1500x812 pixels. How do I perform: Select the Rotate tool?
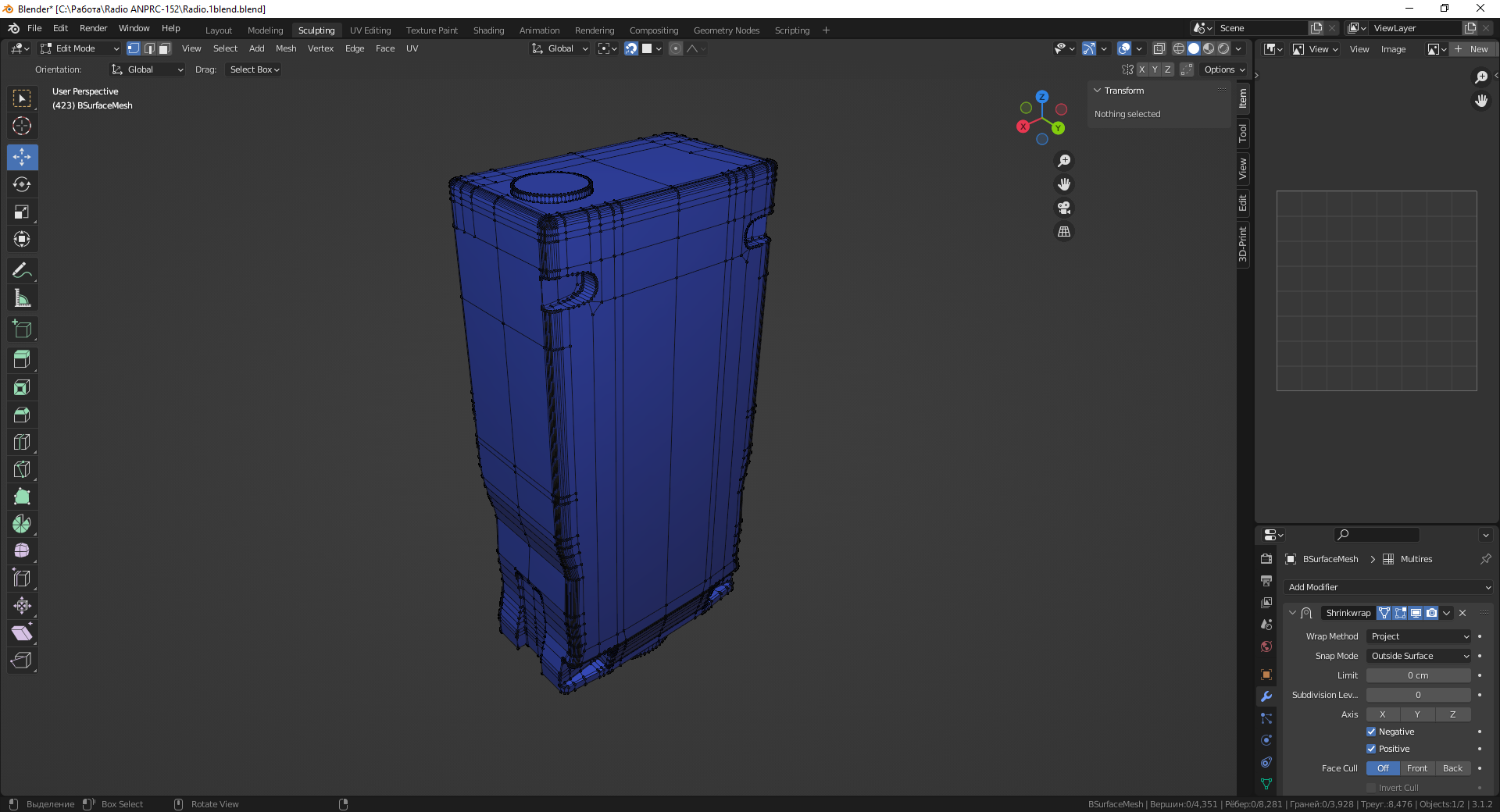pyautogui.click(x=22, y=184)
